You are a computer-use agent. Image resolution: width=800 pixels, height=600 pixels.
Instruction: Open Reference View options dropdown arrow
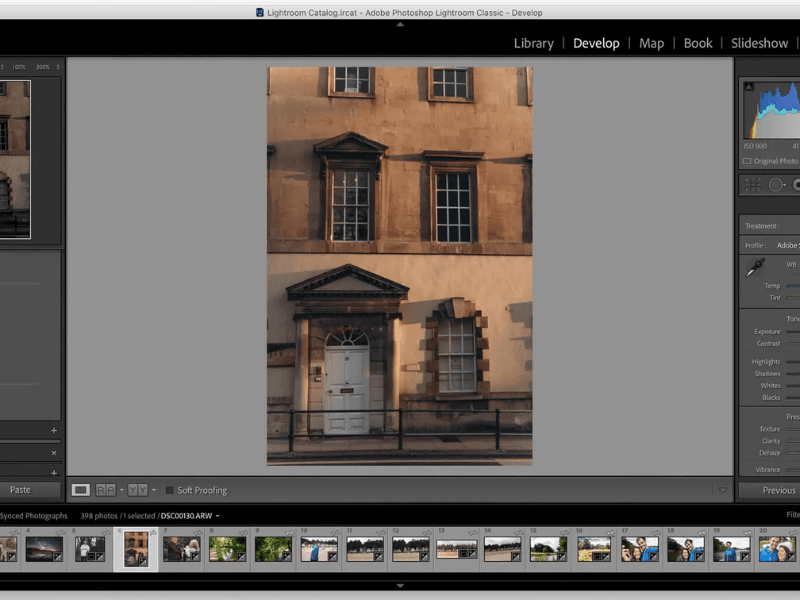[x=121, y=490]
